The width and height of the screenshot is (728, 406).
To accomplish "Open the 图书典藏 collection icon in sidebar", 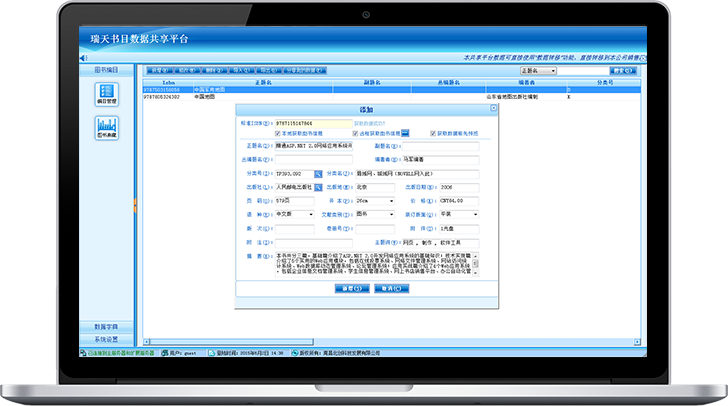I will point(105,127).
